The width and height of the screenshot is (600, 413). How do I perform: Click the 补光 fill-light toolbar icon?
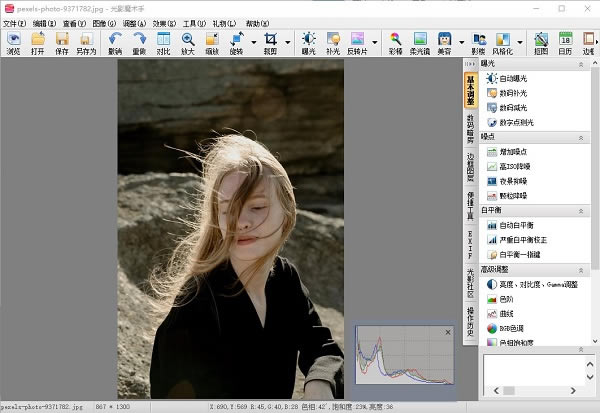[333, 43]
